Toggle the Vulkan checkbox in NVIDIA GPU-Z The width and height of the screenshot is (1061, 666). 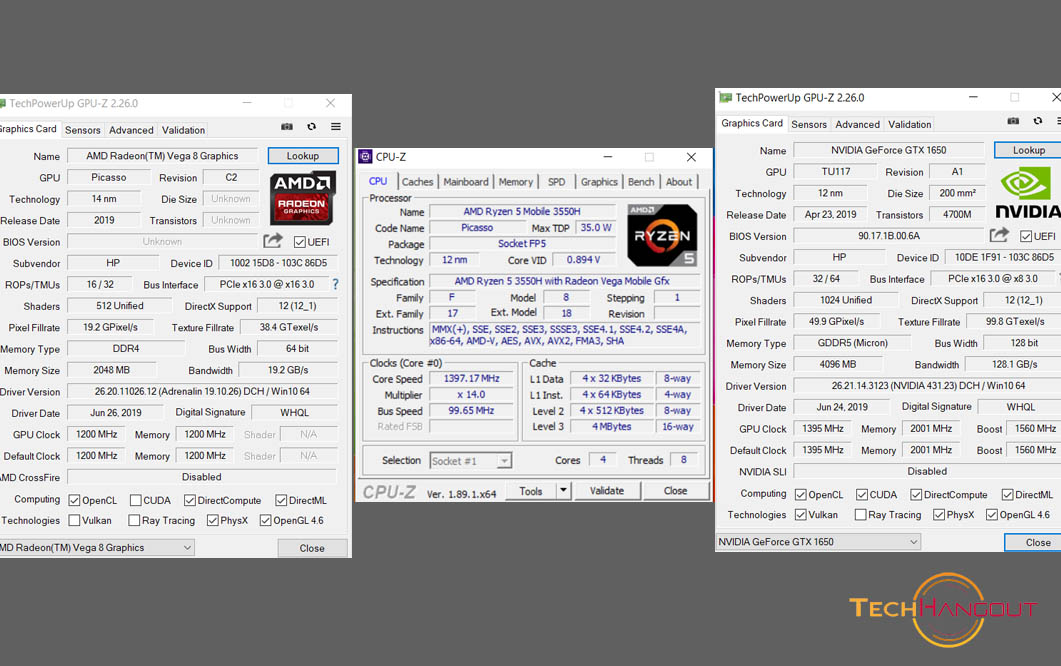click(800, 515)
